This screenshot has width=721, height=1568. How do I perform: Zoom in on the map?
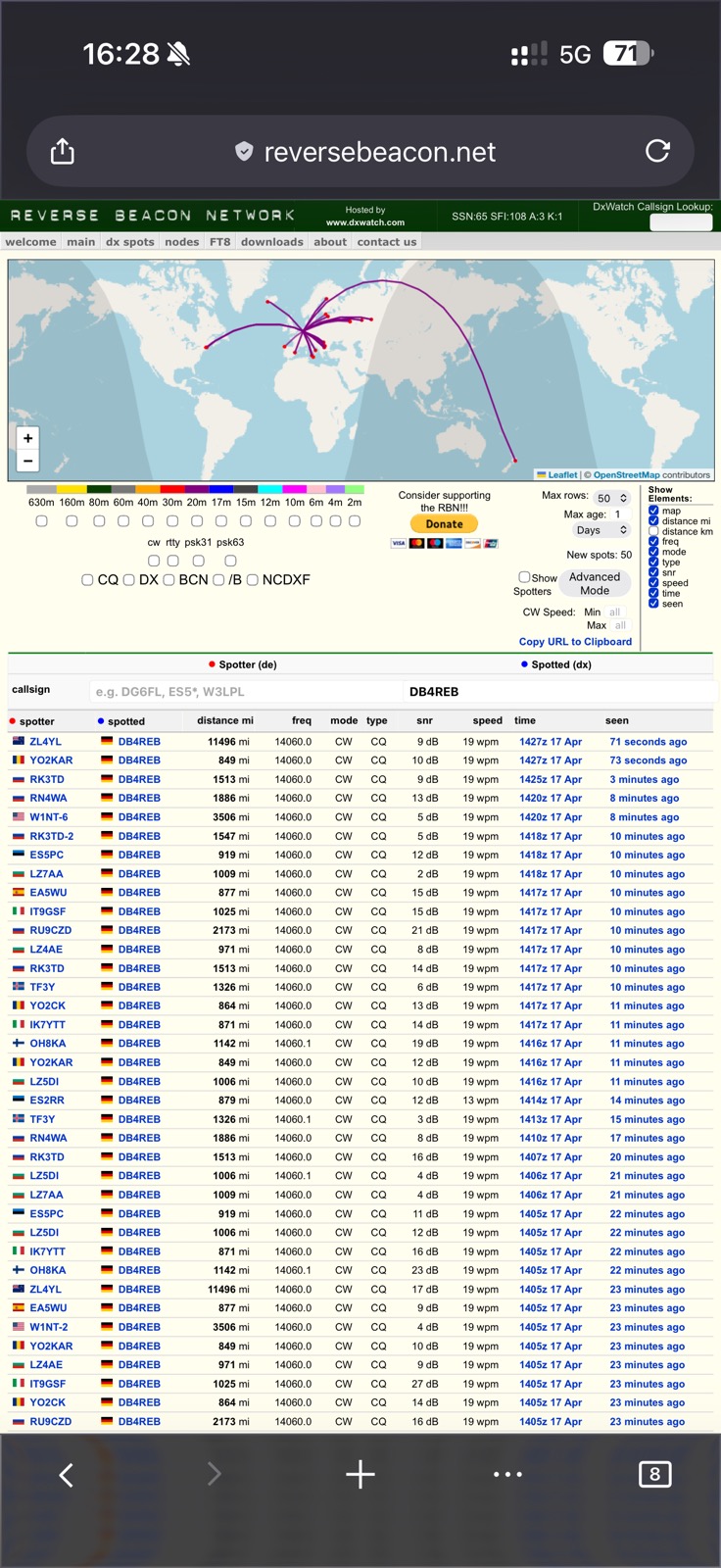coord(28,438)
